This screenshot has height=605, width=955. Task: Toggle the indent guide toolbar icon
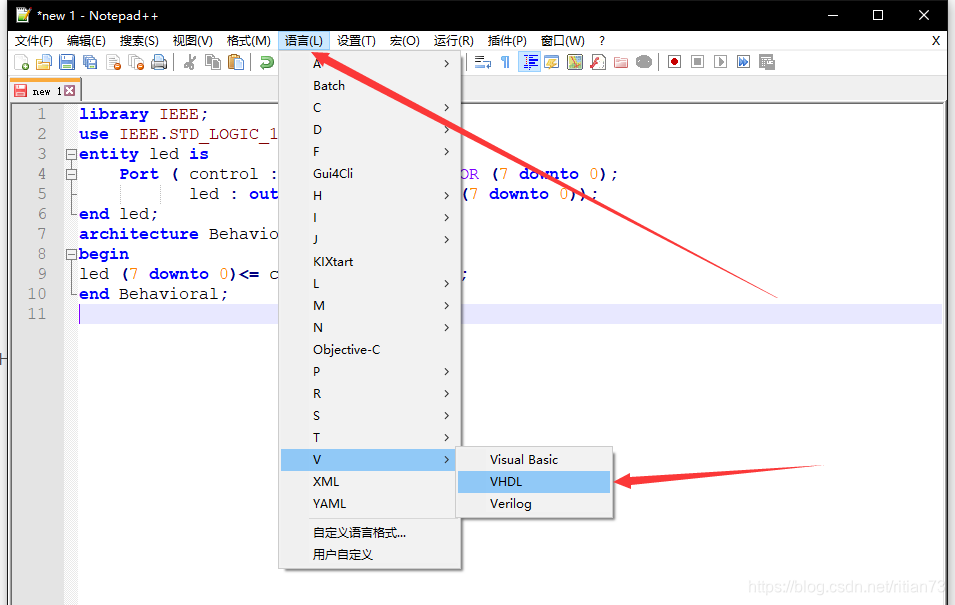tap(529, 62)
